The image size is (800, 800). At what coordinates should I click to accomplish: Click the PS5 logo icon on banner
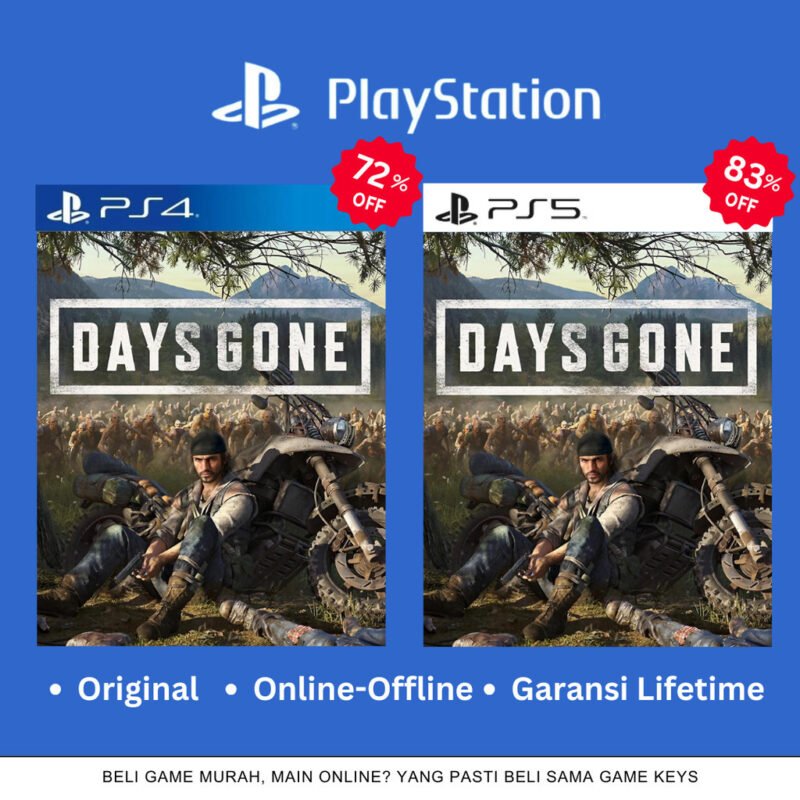[x=457, y=209]
